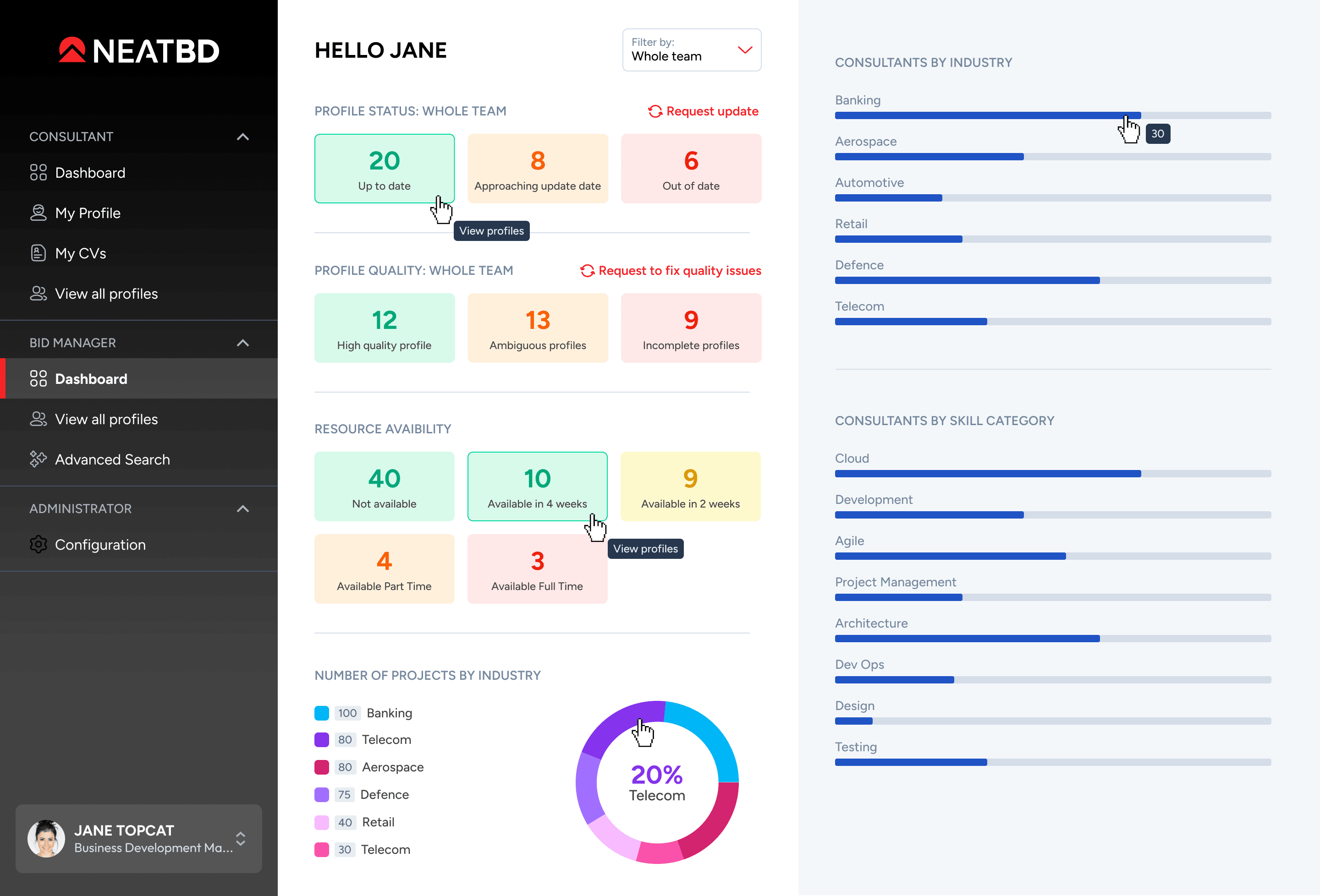Collapse the CONSULTANT section
The image size is (1320, 896).
[242, 136]
